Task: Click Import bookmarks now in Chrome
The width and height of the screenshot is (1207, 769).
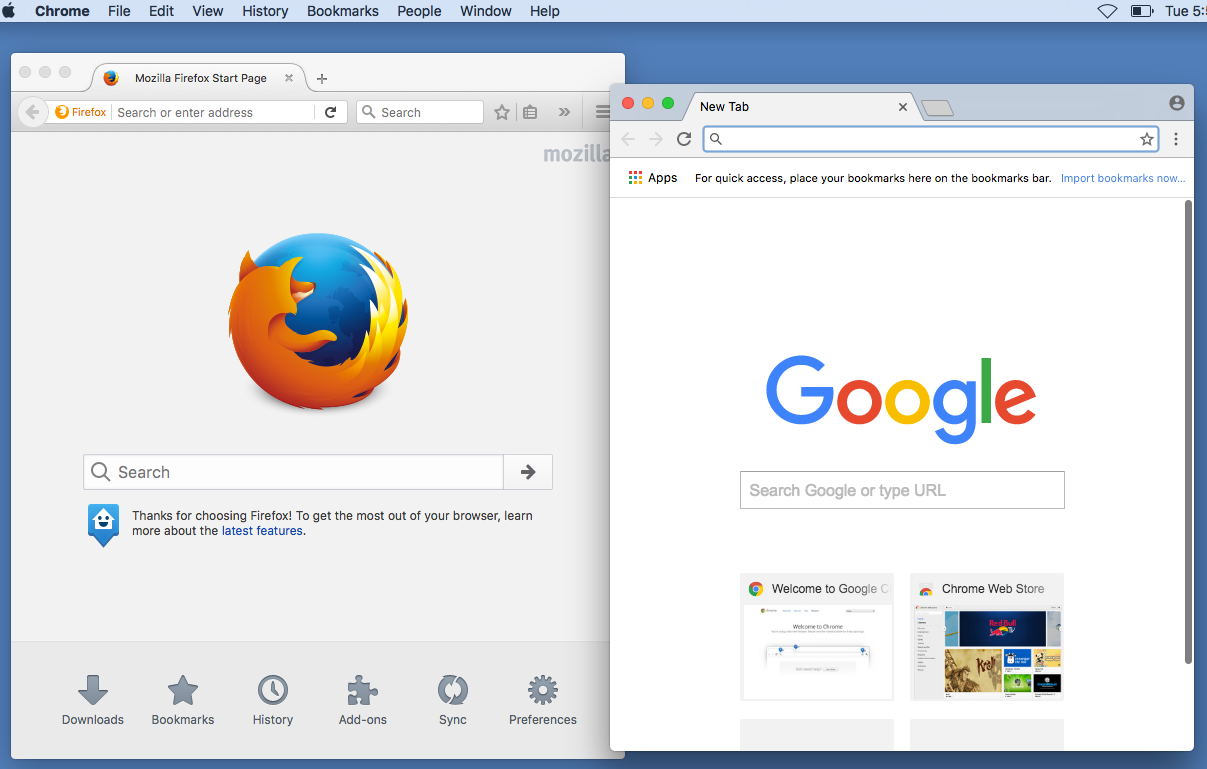Action: coord(1122,177)
